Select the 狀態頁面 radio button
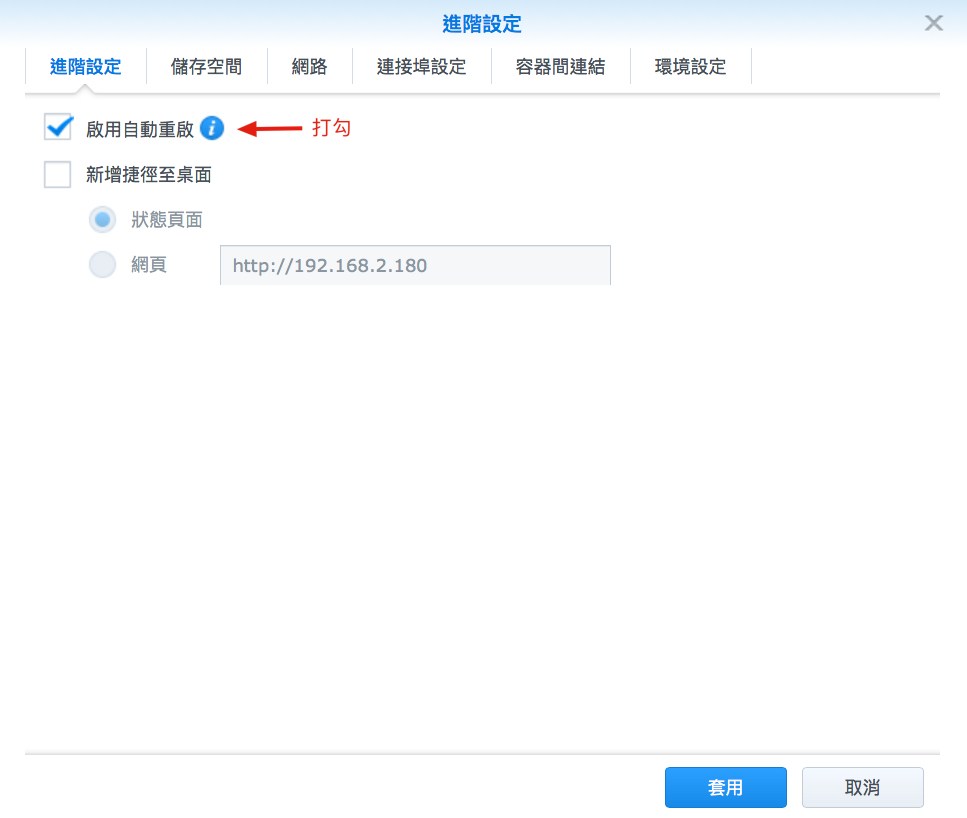Screen dimensions: 967x818 [102, 219]
